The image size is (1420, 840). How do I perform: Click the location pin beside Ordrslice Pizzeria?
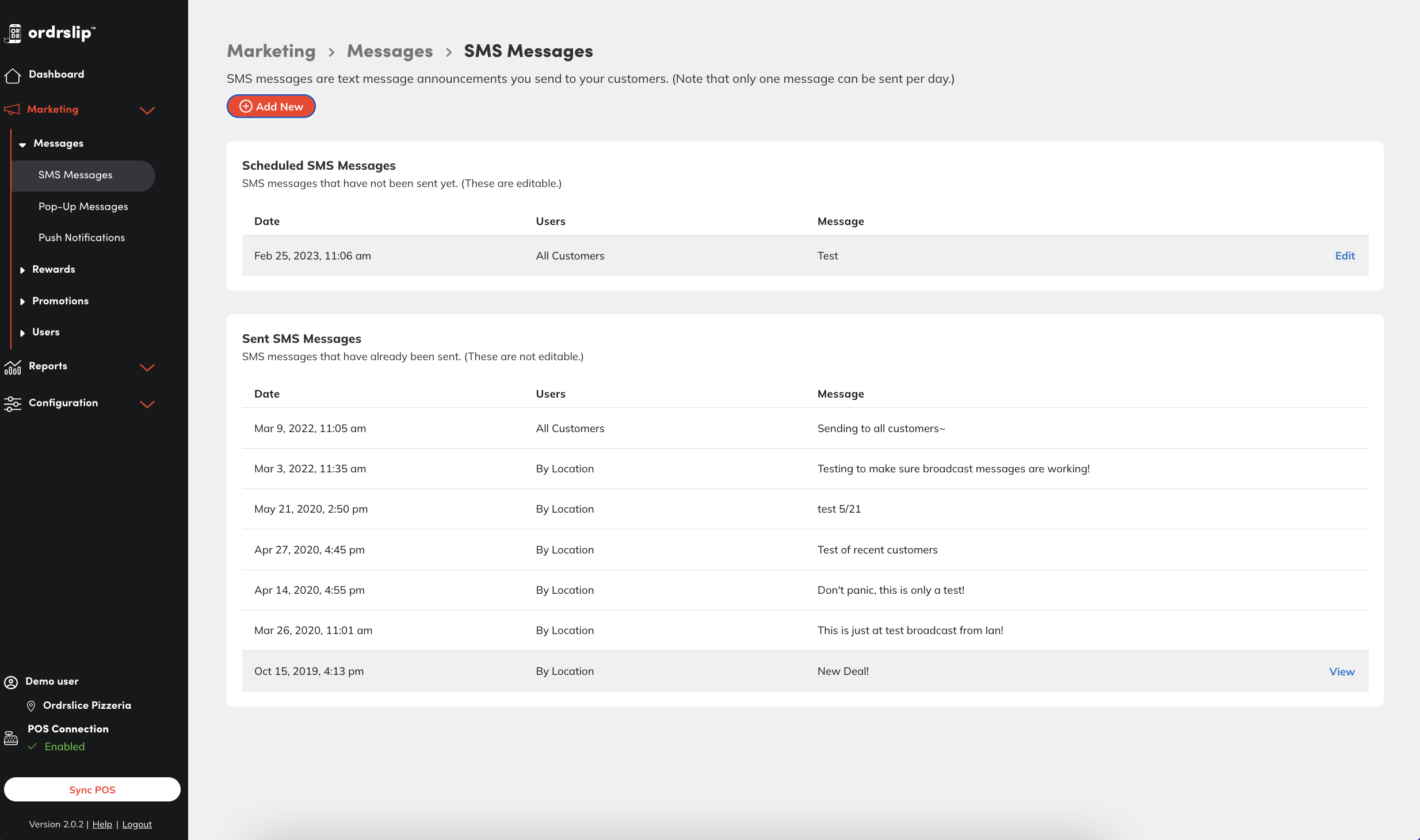pyautogui.click(x=32, y=706)
